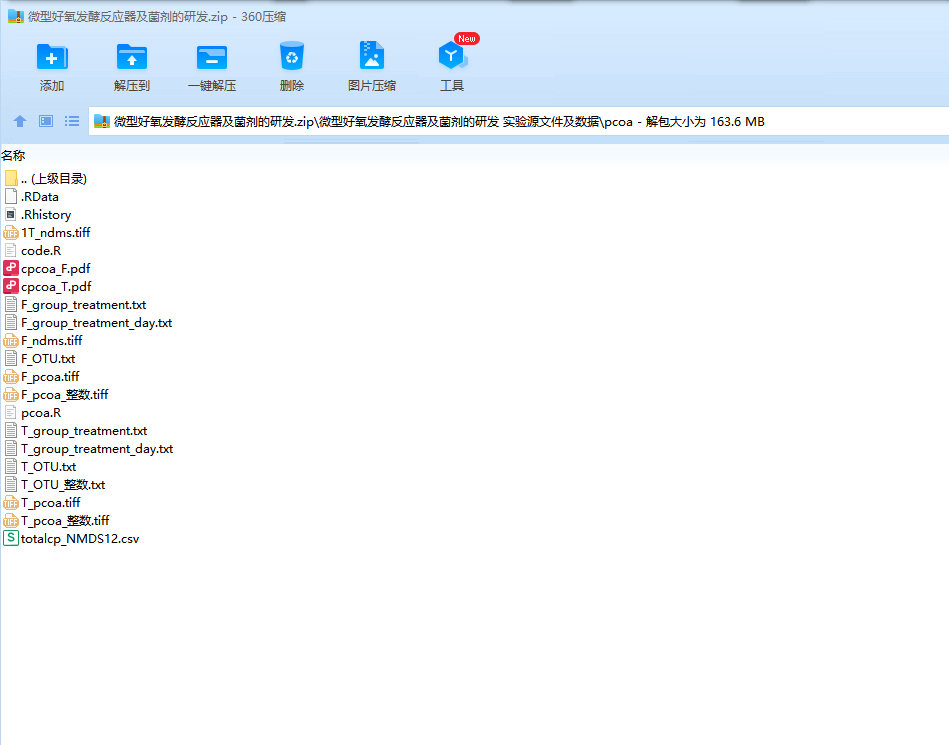
Task: Click the archive path address field
Action: (519, 122)
